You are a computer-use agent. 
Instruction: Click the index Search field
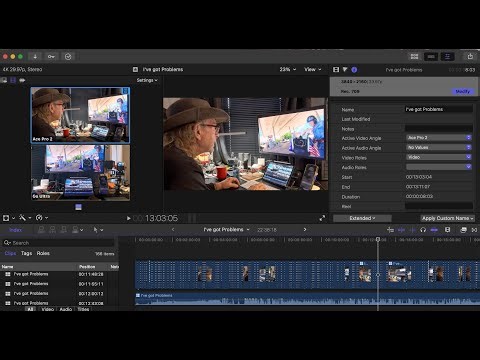click(59, 243)
